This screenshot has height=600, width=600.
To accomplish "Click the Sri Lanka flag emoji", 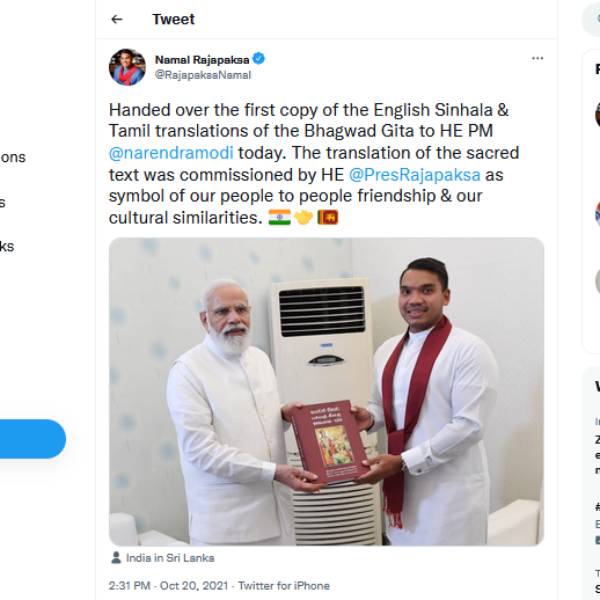I will click(x=328, y=216).
